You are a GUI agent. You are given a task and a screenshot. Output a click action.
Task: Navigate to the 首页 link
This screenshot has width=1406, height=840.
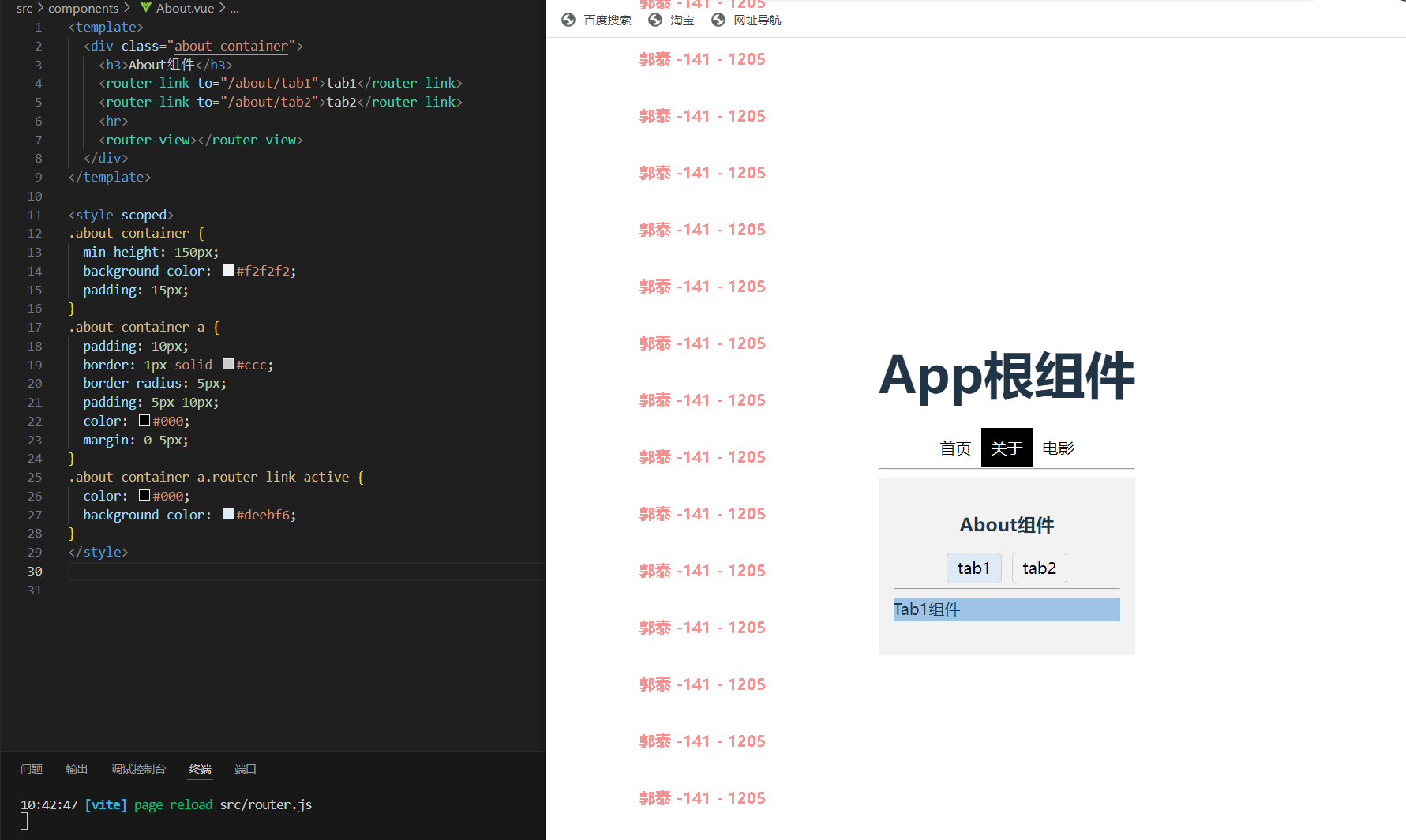[x=955, y=448]
